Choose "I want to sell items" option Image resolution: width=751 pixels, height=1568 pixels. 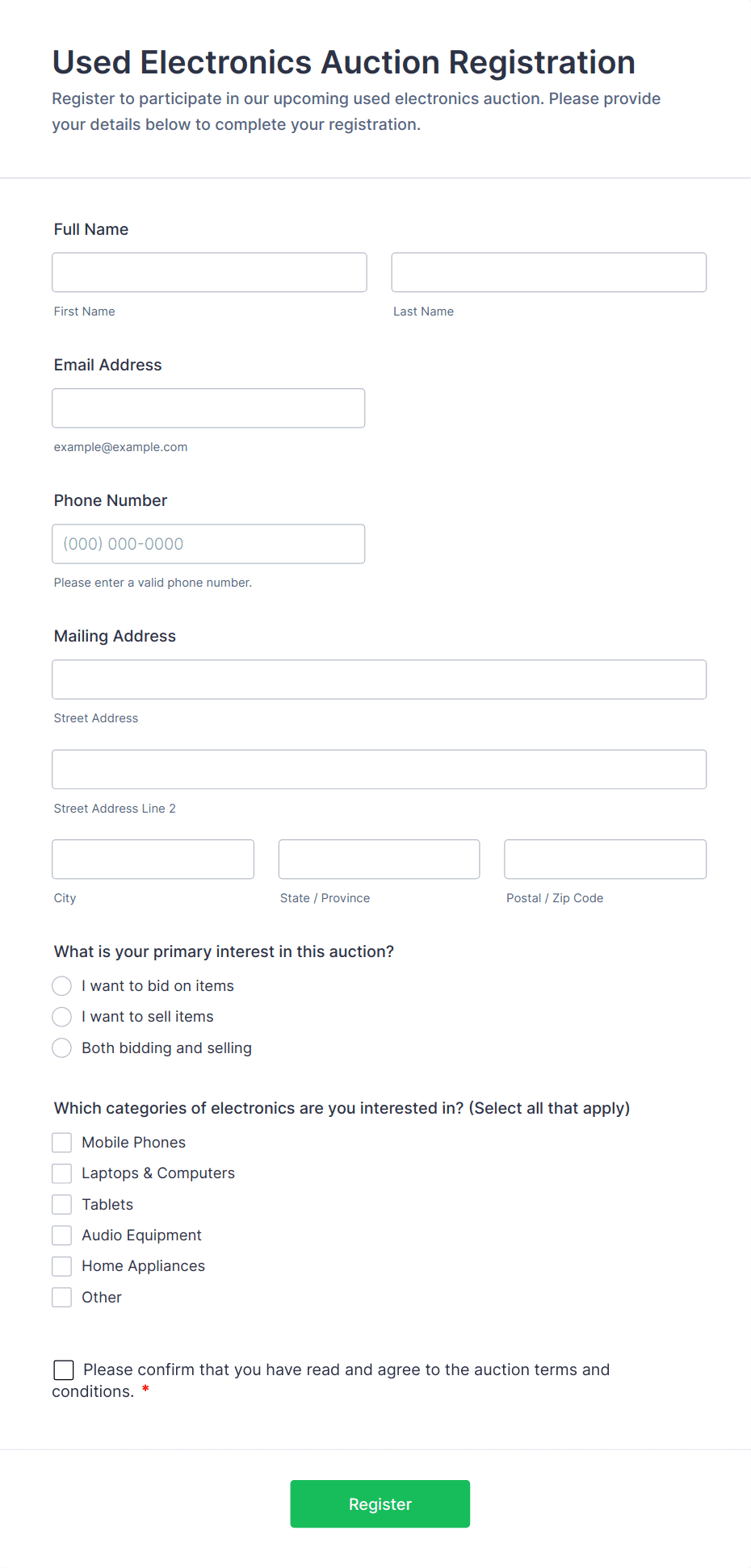(x=62, y=1017)
